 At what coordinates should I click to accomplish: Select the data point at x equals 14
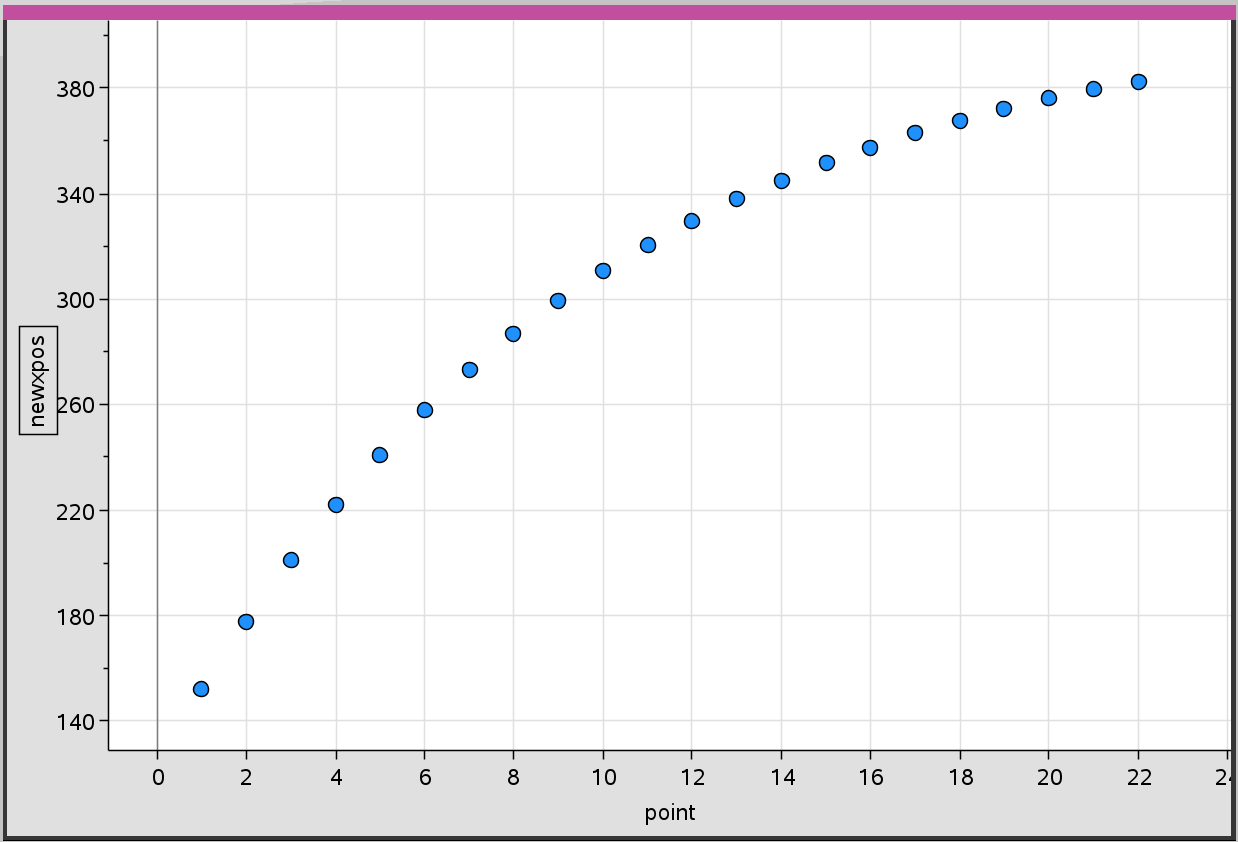(782, 181)
